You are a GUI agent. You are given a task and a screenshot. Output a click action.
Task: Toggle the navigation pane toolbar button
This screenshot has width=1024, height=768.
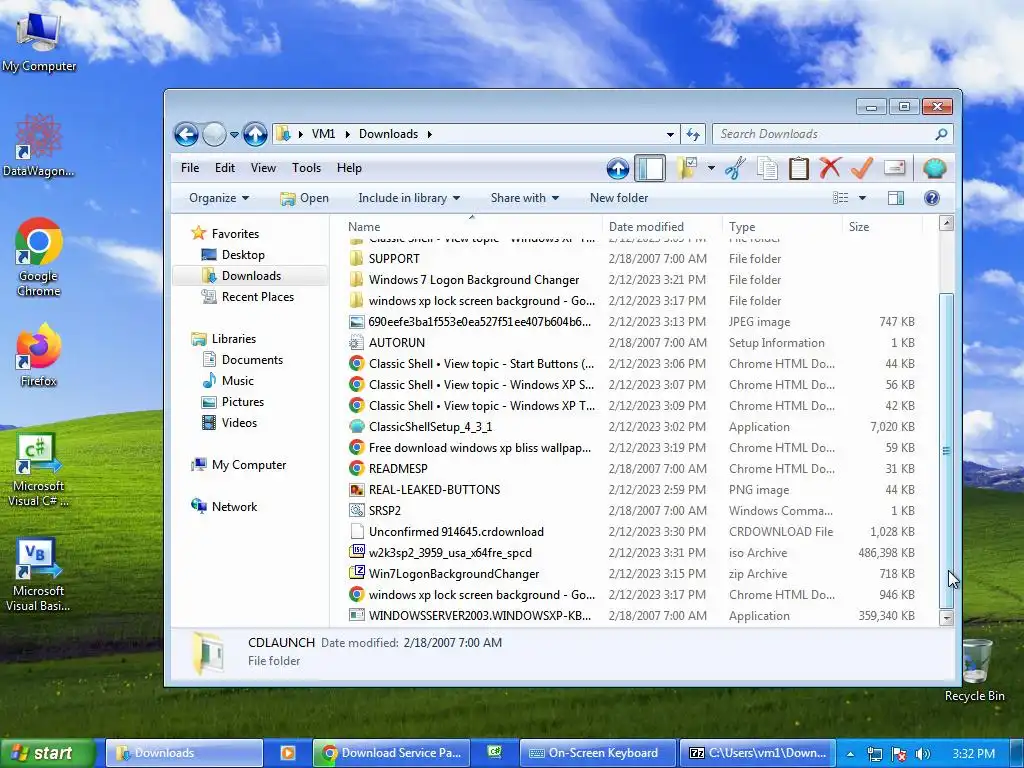650,168
